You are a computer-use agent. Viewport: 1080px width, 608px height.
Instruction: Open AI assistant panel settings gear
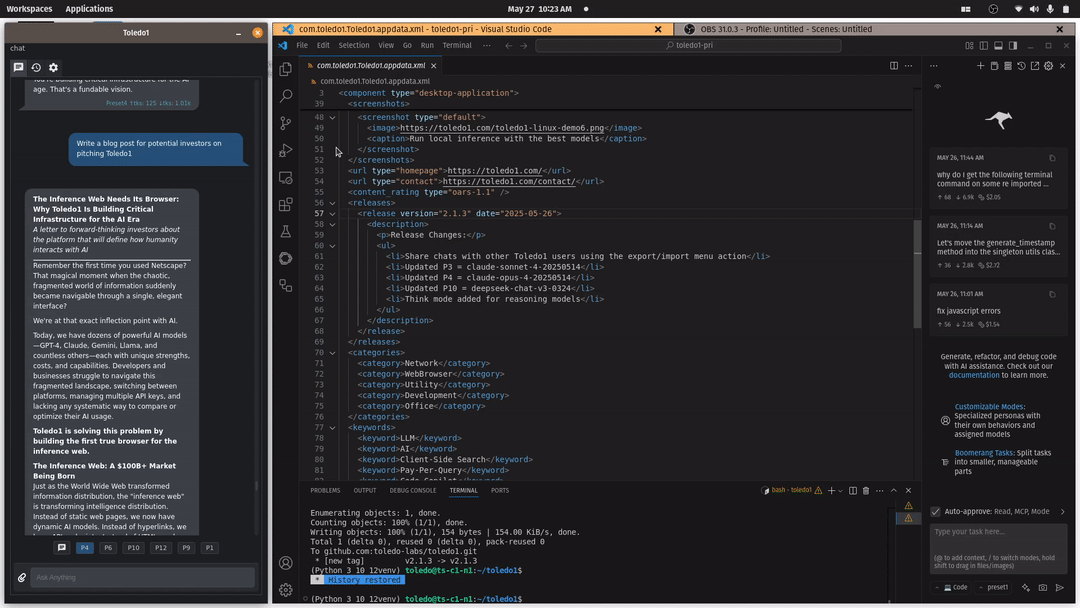1048,66
